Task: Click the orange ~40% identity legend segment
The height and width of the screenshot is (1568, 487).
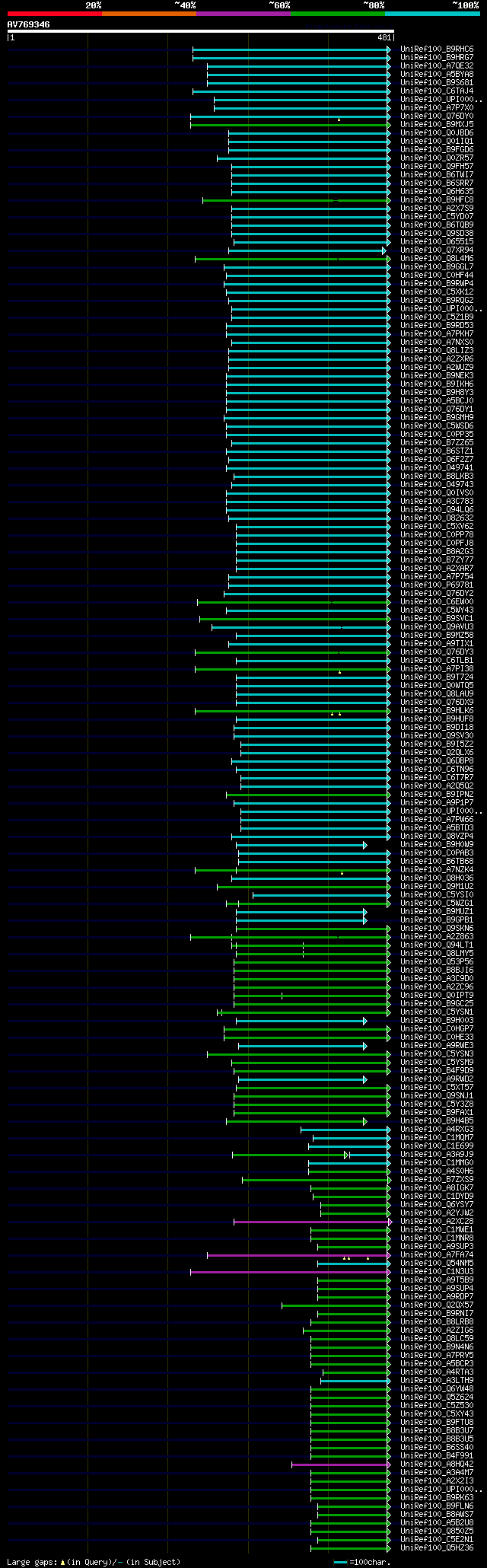Action: click(149, 14)
